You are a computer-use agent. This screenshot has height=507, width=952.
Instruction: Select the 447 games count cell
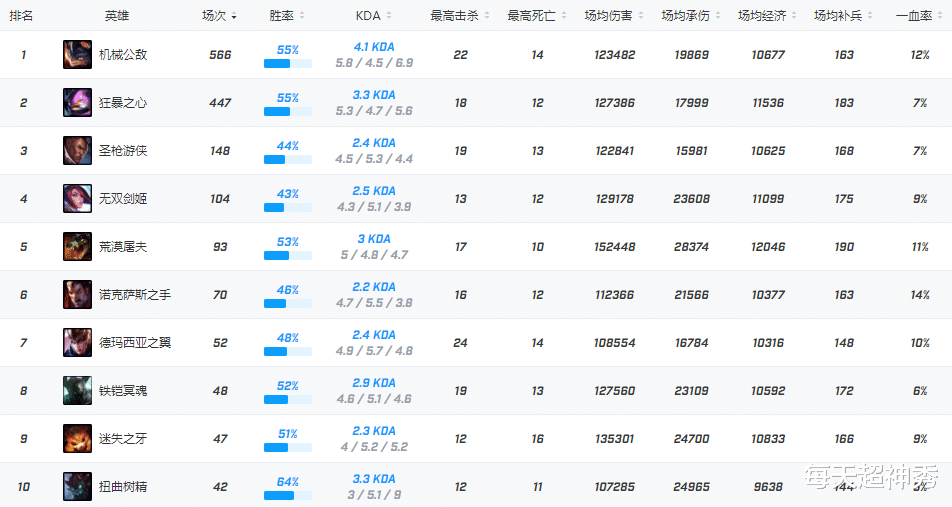(220, 103)
